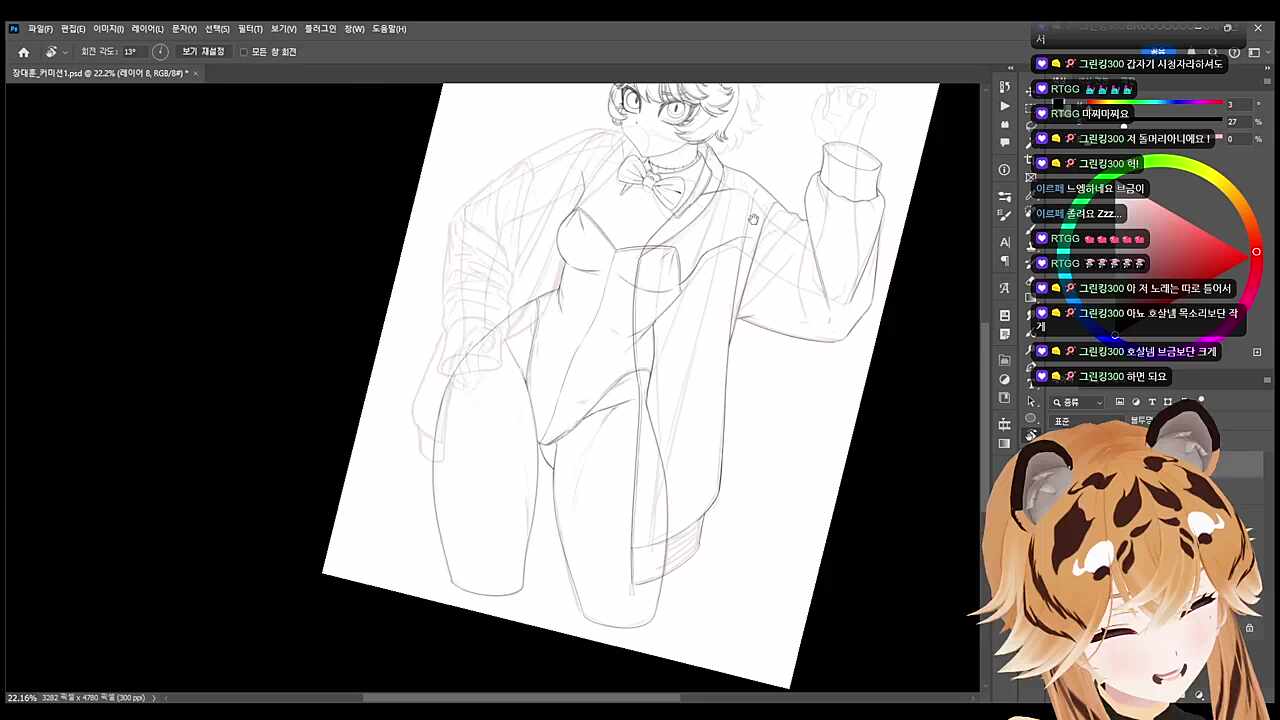Toggle the pixel layer filter icon
Viewport: 1280px width, 720px height.
click(1120, 402)
